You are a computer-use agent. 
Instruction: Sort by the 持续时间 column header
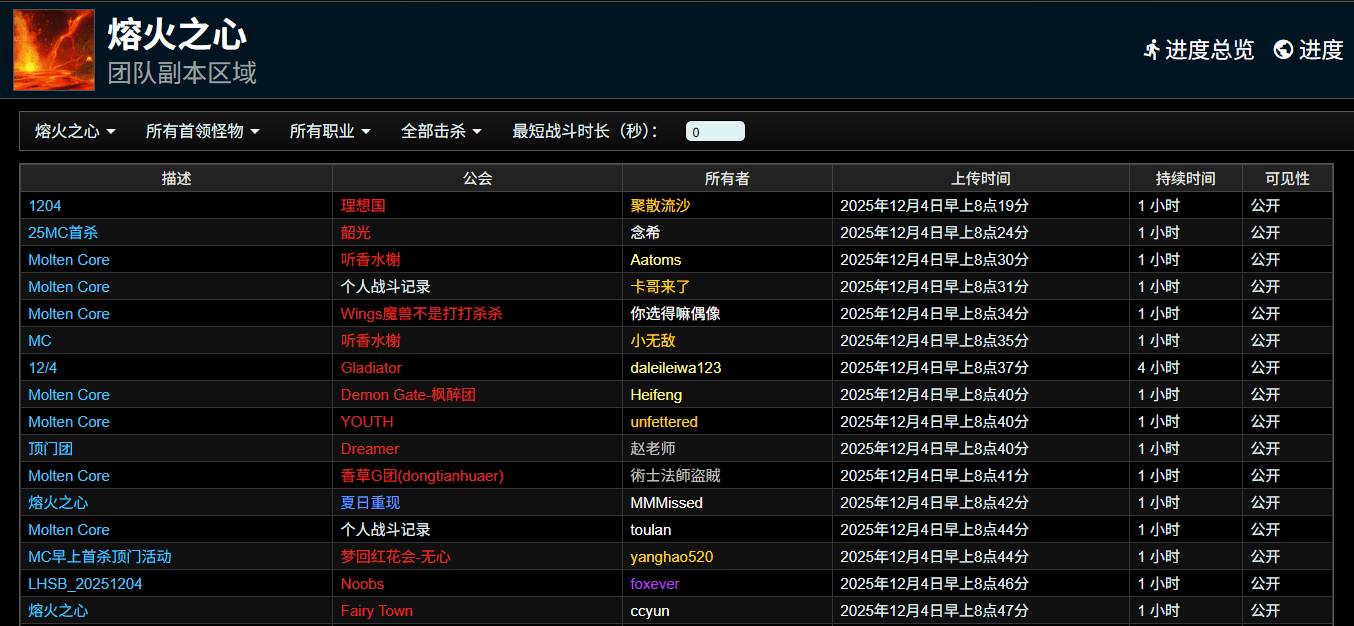click(1185, 178)
